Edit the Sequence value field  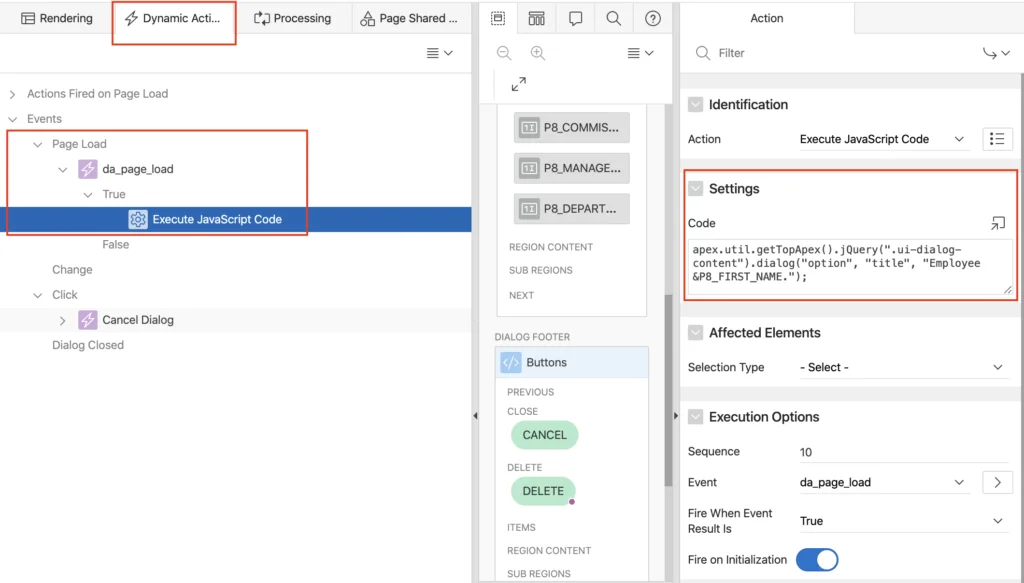pos(903,452)
